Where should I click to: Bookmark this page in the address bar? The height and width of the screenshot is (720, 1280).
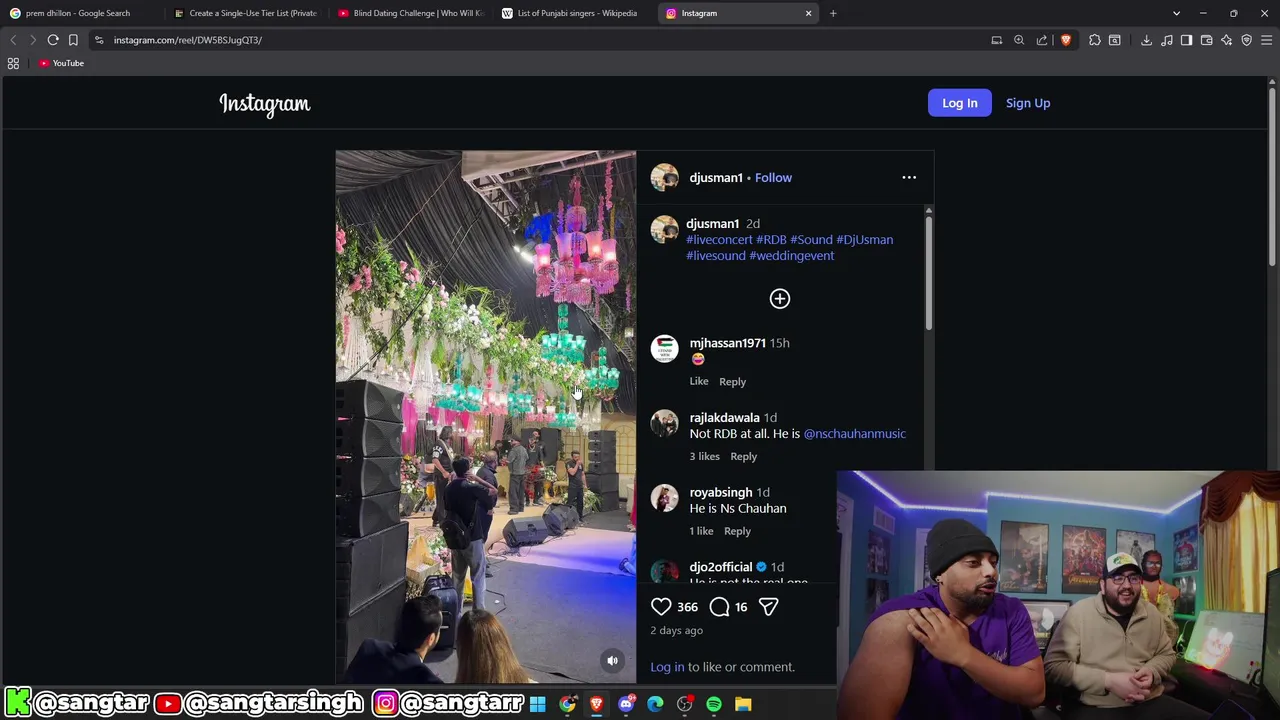click(x=73, y=40)
